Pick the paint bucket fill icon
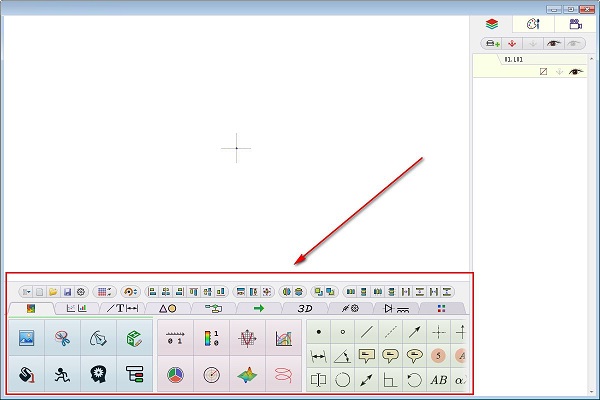Viewport: 600px width, 400px height. coord(26,375)
